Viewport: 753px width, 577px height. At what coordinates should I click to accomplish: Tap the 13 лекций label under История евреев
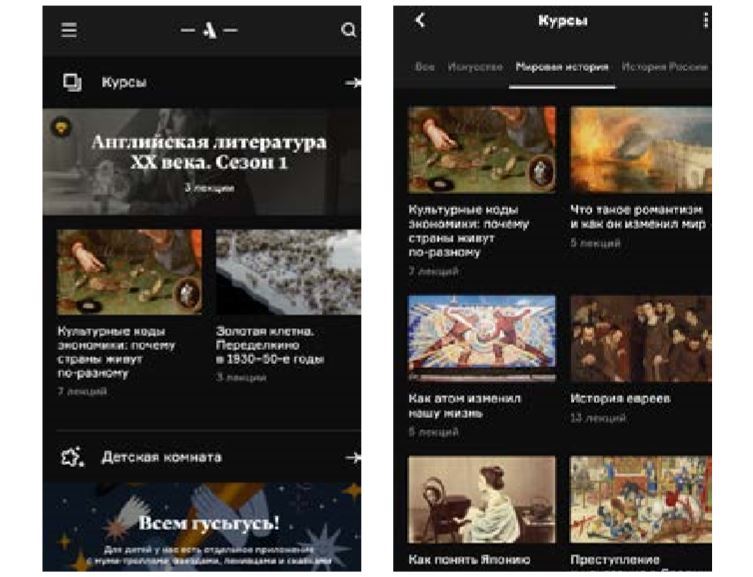coord(598,418)
